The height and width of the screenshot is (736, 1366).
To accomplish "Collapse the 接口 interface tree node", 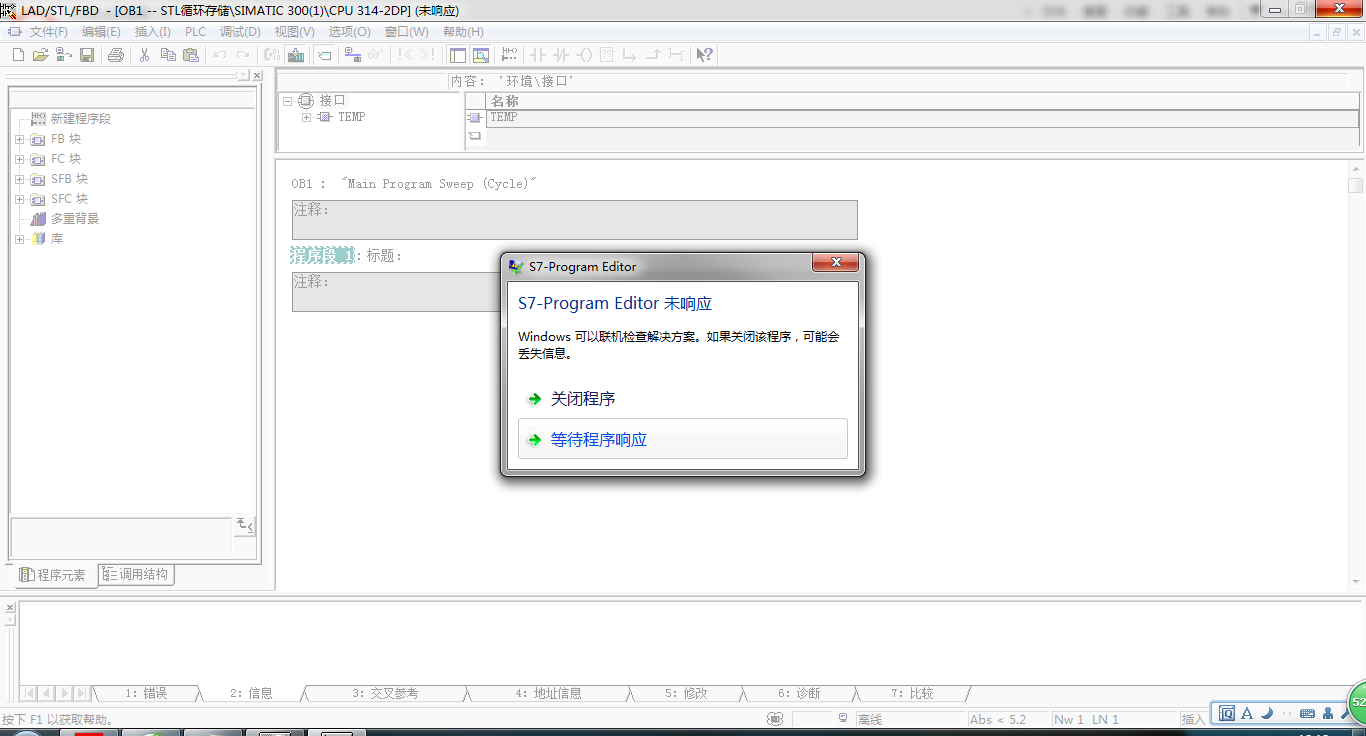I will 288,101.
